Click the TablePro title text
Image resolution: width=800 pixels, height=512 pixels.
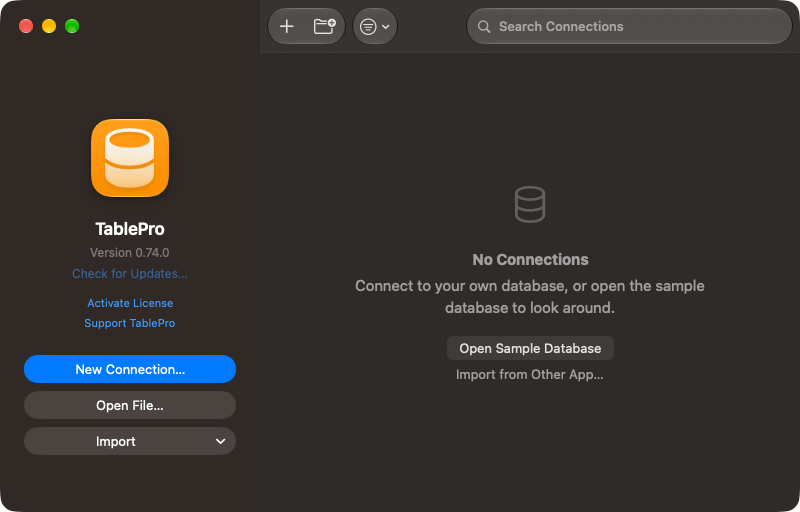[x=130, y=229]
